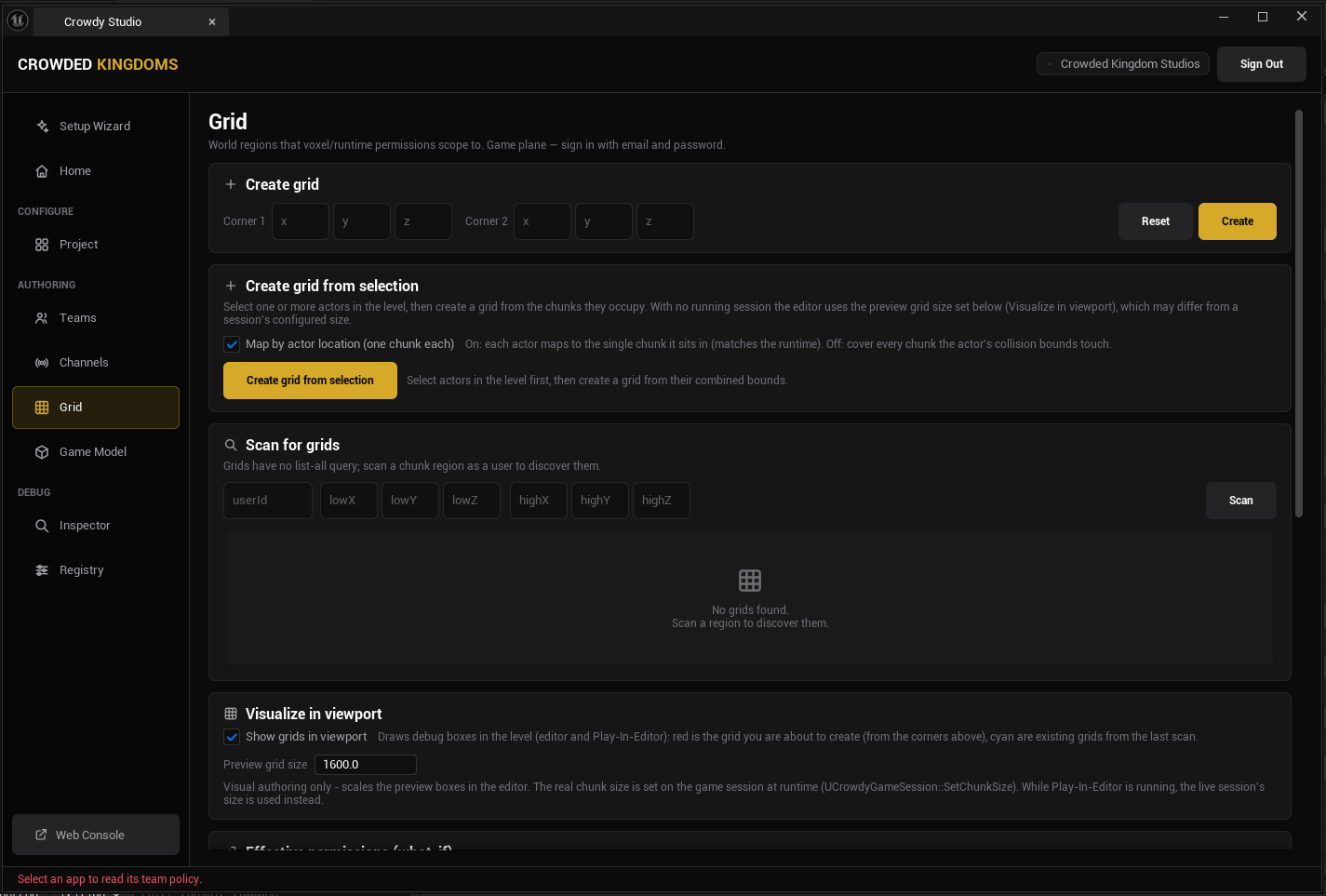The height and width of the screenshot is (896, 1326).
Task: Click the Corner 2 z field
Action: (x=665, y=221)
